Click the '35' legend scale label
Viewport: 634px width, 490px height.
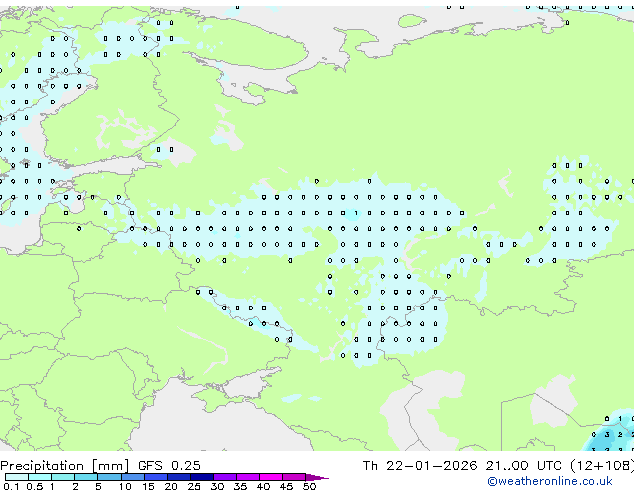pos(240,486)
